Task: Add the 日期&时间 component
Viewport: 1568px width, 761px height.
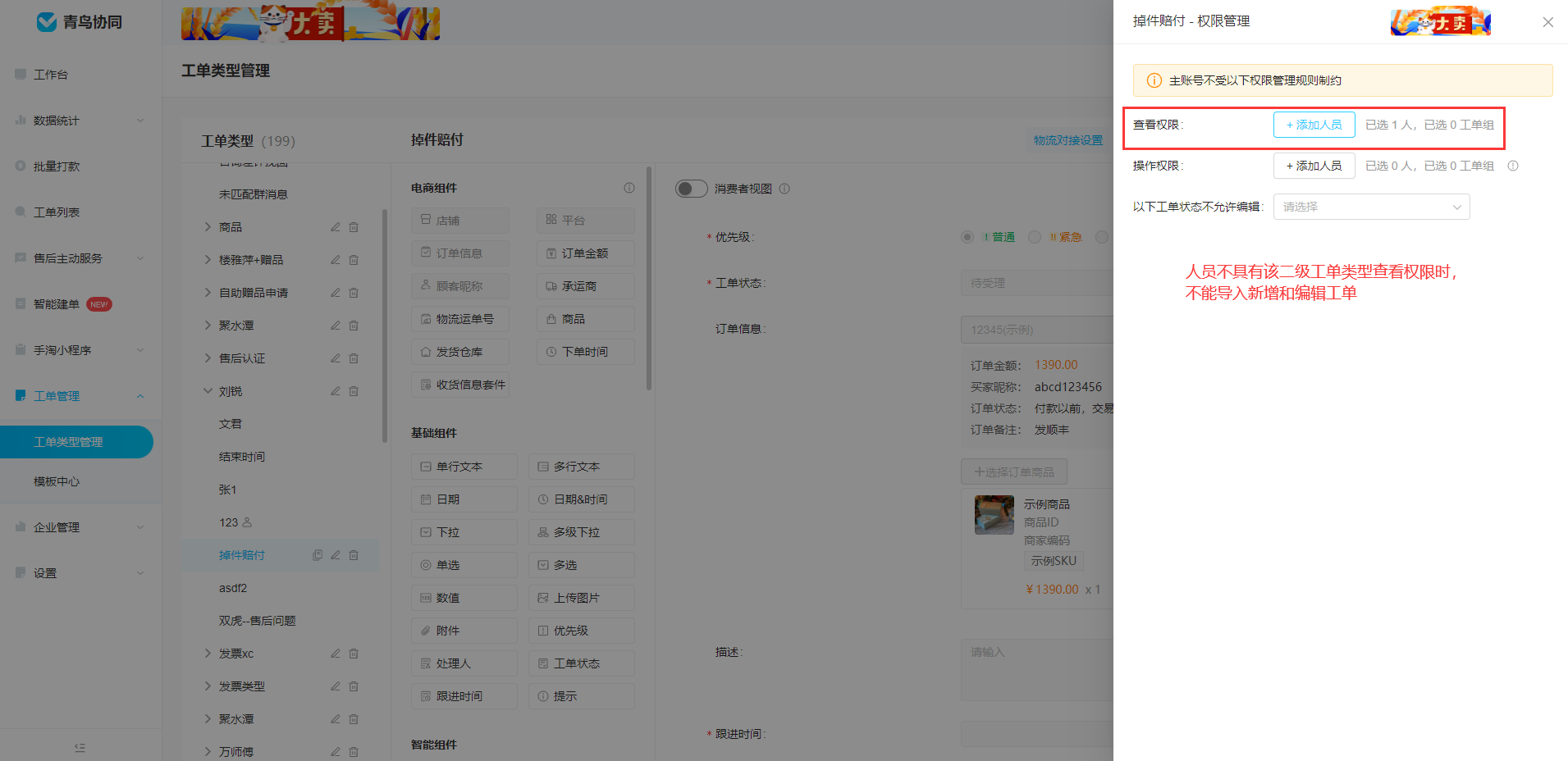Action: click(x=582, y=499)
